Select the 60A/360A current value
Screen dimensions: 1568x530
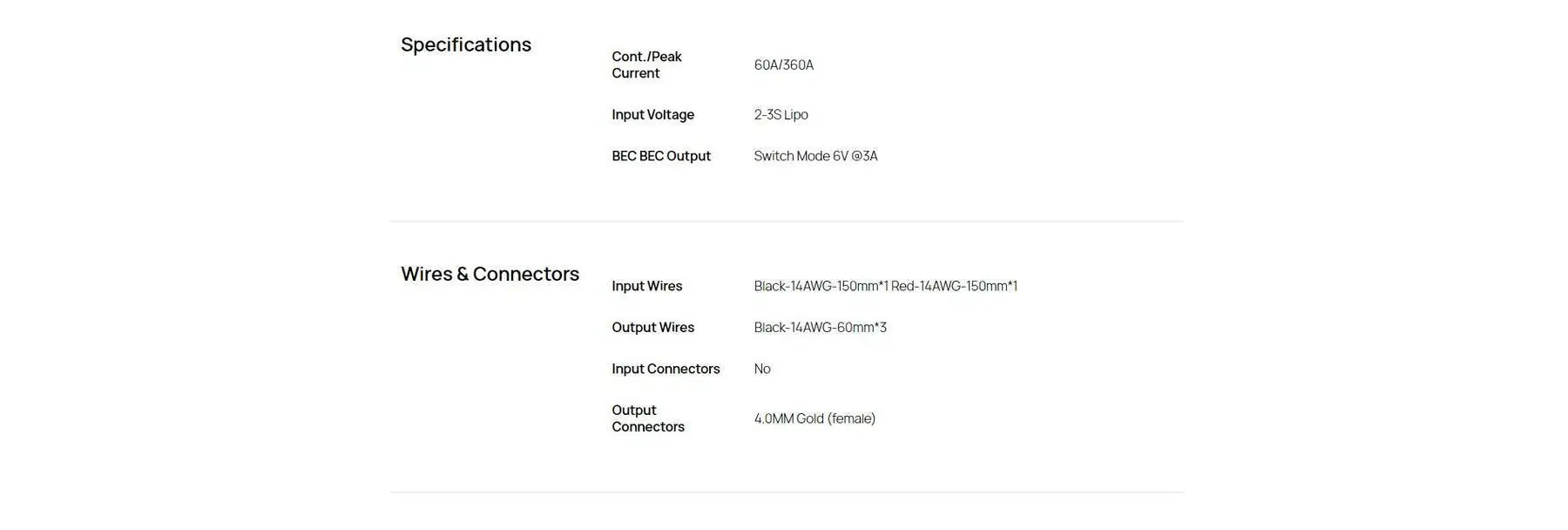pyautogui.click(x=783, y=65)
